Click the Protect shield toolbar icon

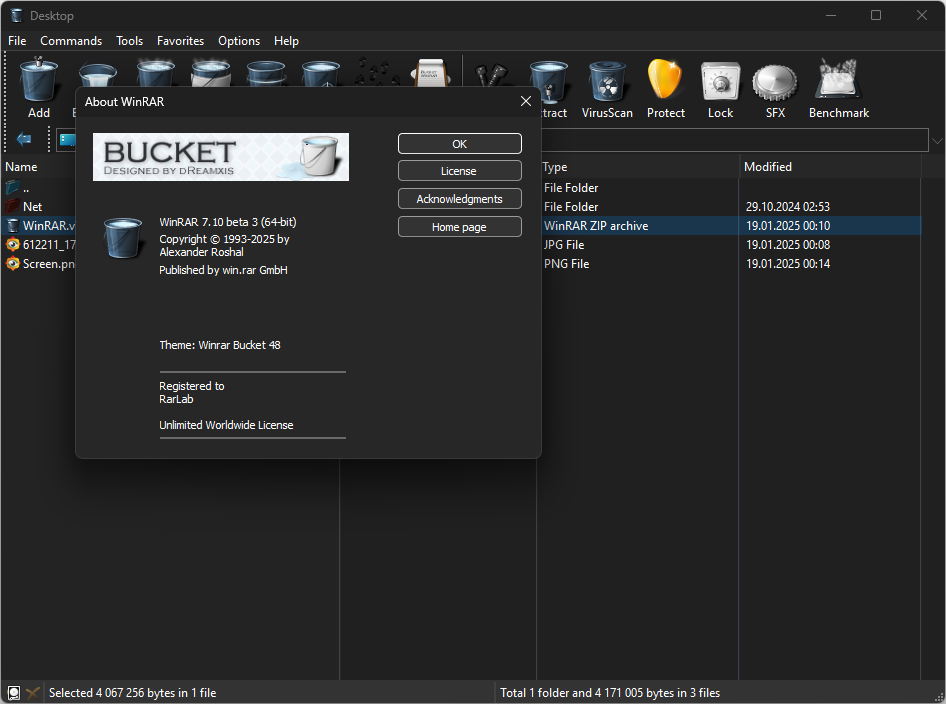665,79
